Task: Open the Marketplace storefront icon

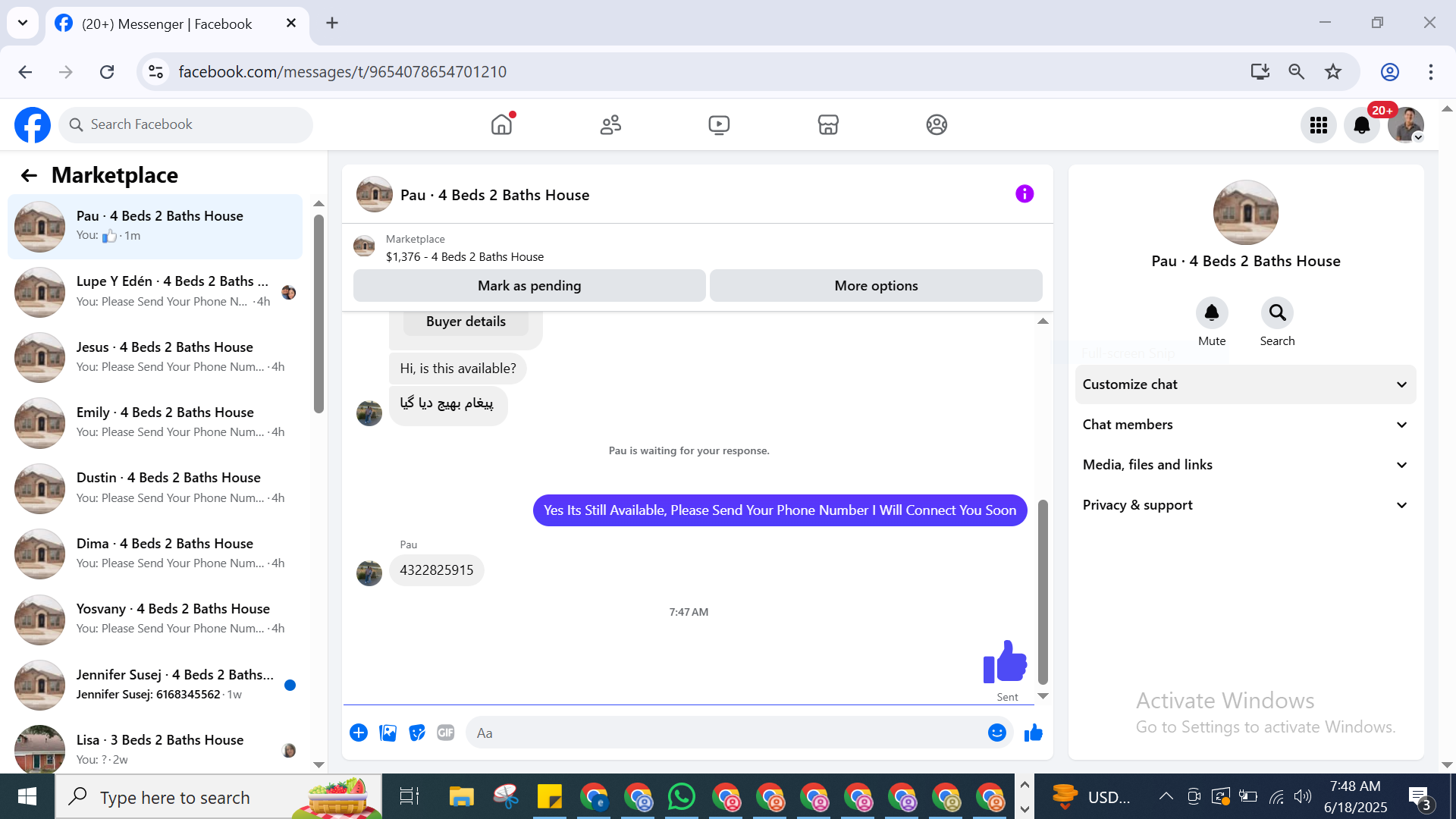Action: click(828, 124)
